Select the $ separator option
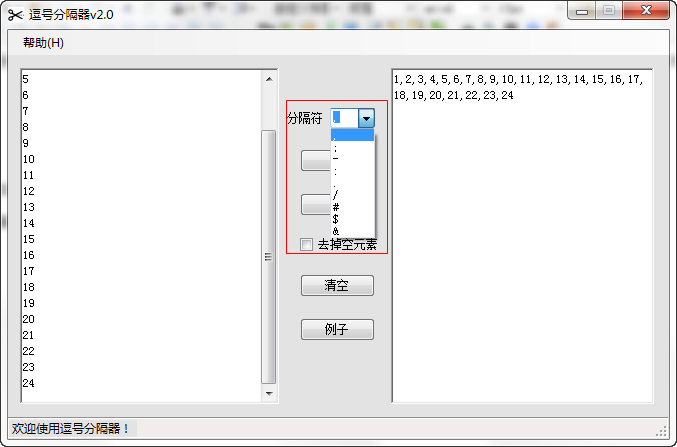 [352, 219]
